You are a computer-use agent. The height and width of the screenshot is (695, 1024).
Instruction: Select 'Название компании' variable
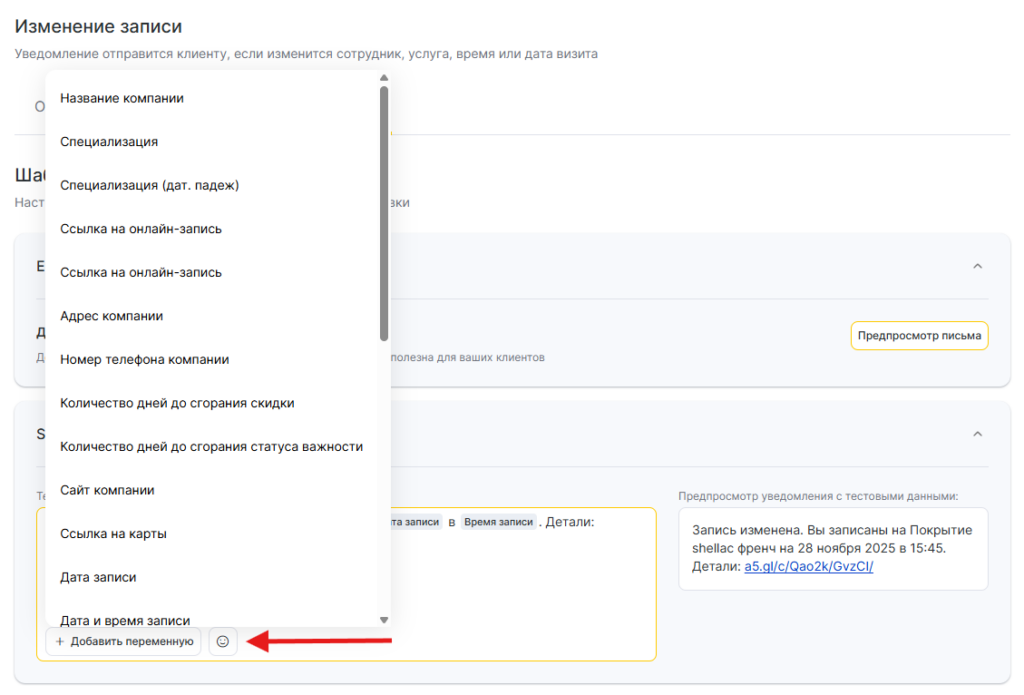point(122,98)
